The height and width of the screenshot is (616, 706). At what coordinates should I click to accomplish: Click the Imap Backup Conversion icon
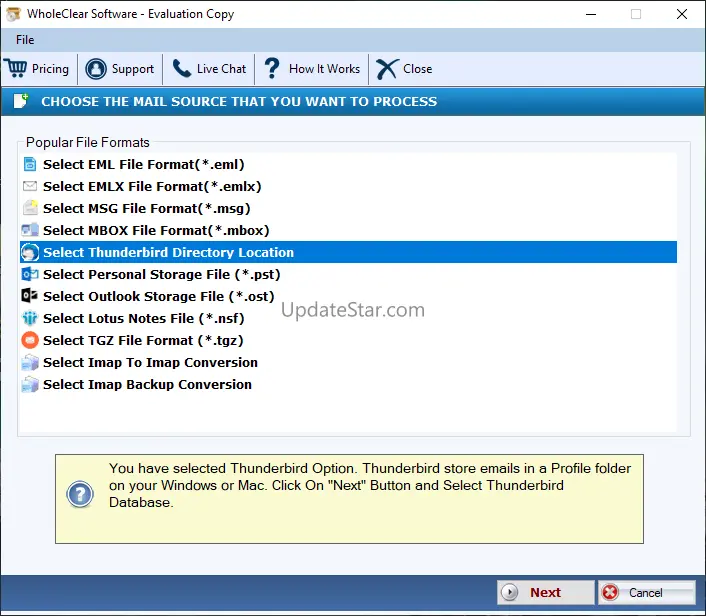(x=30, y=384)
